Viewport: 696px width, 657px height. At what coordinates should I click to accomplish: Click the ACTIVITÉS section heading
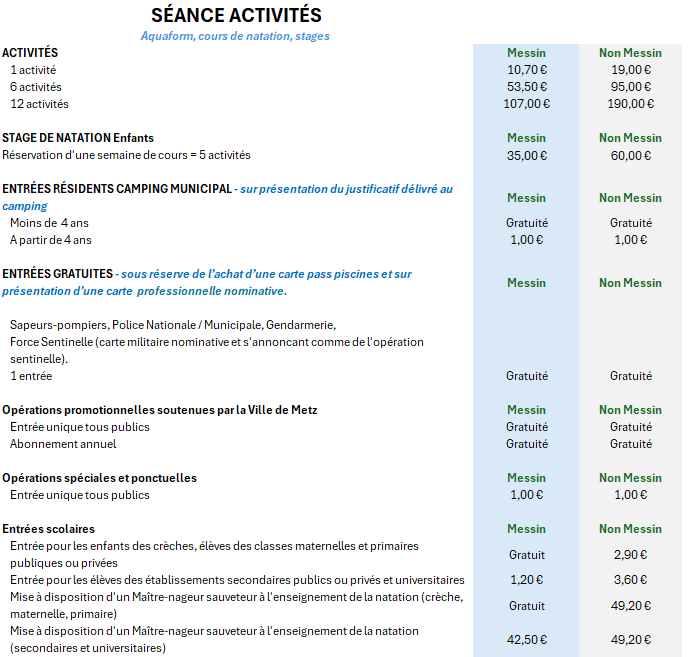tap(30, 53)
